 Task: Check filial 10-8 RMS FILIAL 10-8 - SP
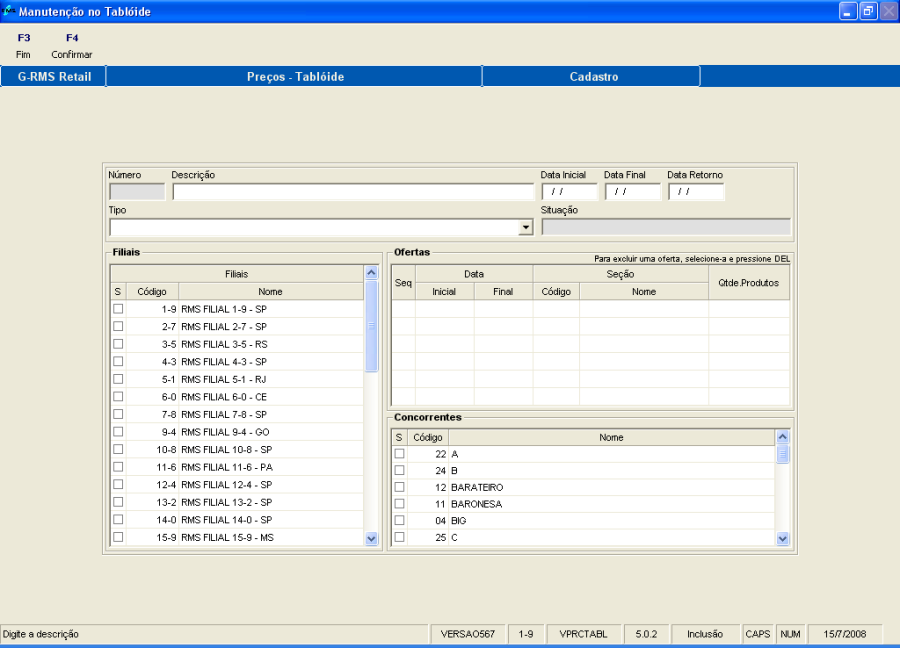pos(118,449)
